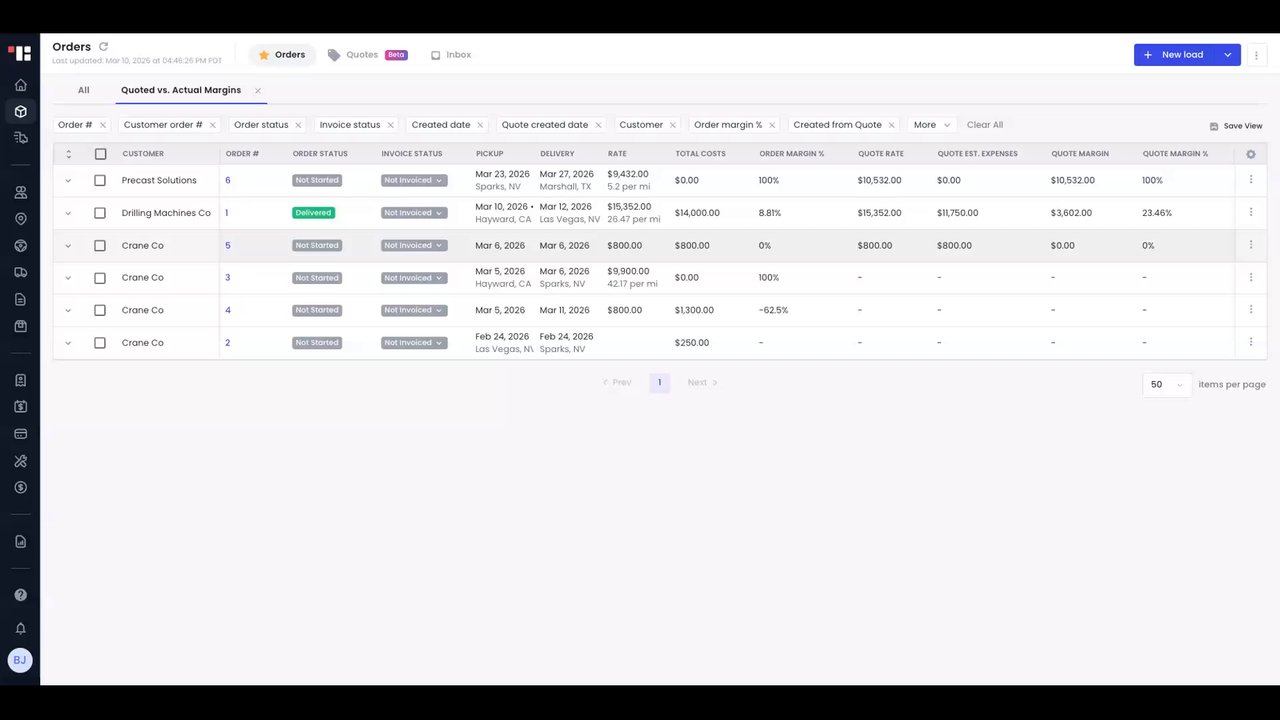Switch to the Quotes Beta tab

point(367,55)
